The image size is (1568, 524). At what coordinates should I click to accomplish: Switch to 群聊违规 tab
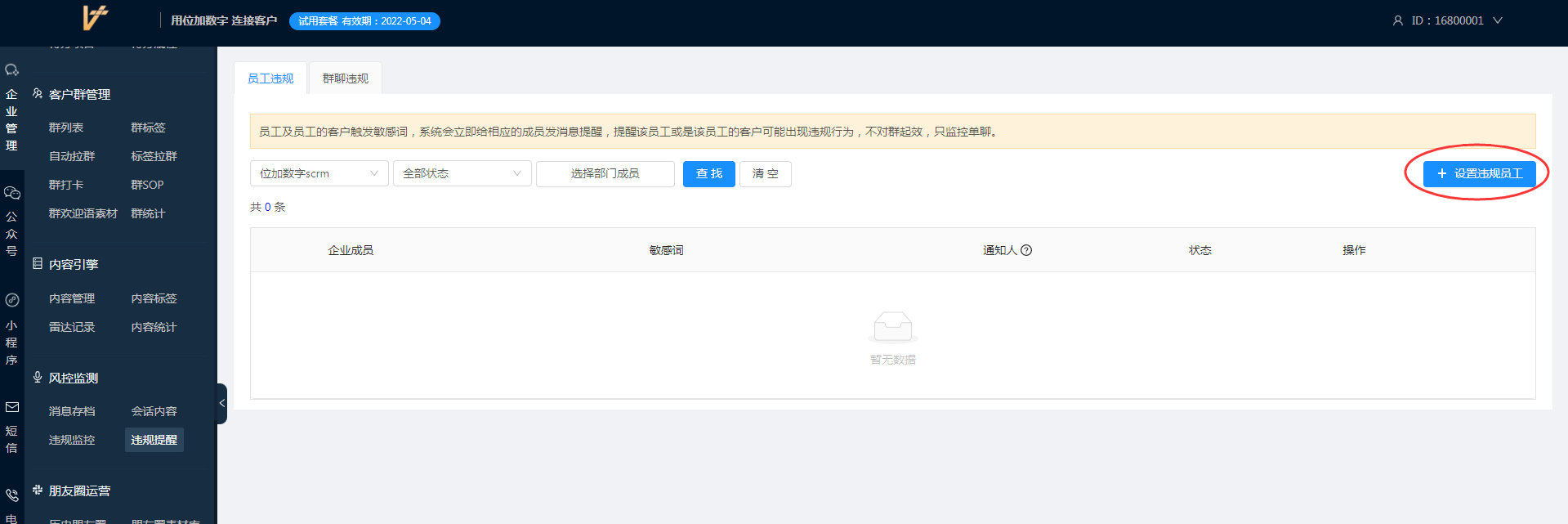(x=345, y=78)
